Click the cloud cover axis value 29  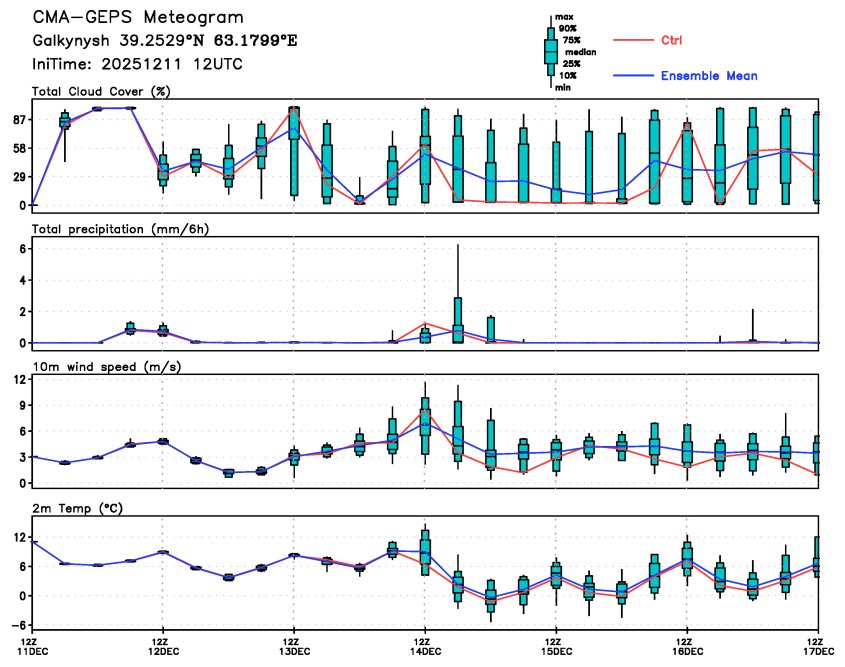click(x=19, y=177)
